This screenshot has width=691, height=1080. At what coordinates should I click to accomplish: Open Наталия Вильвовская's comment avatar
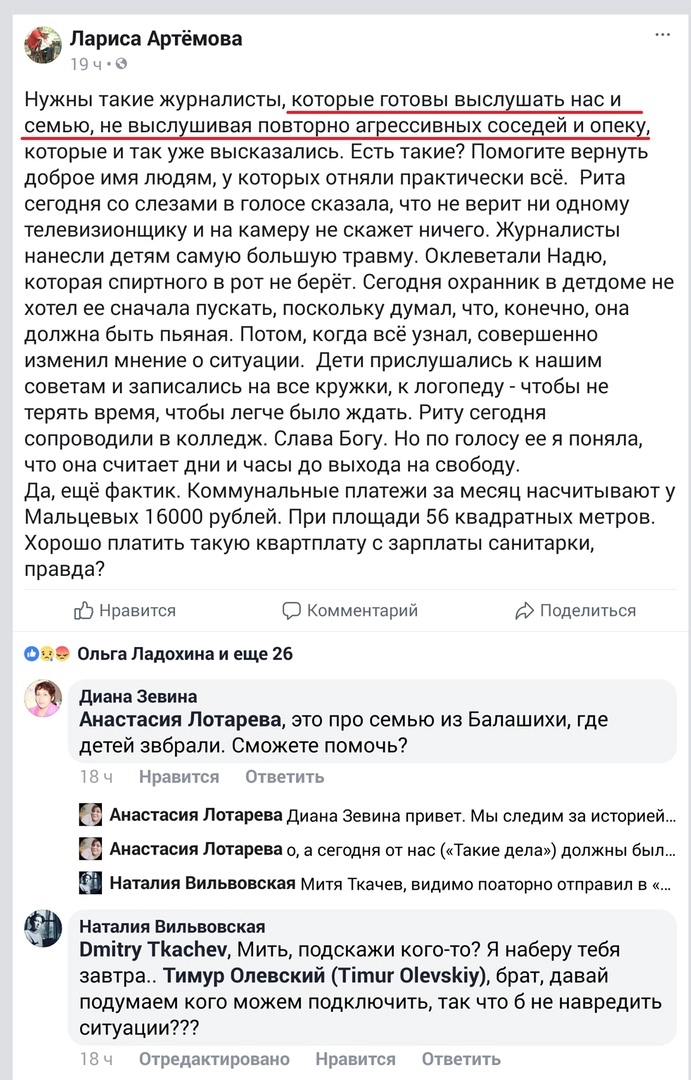click(x=43, y=930)
